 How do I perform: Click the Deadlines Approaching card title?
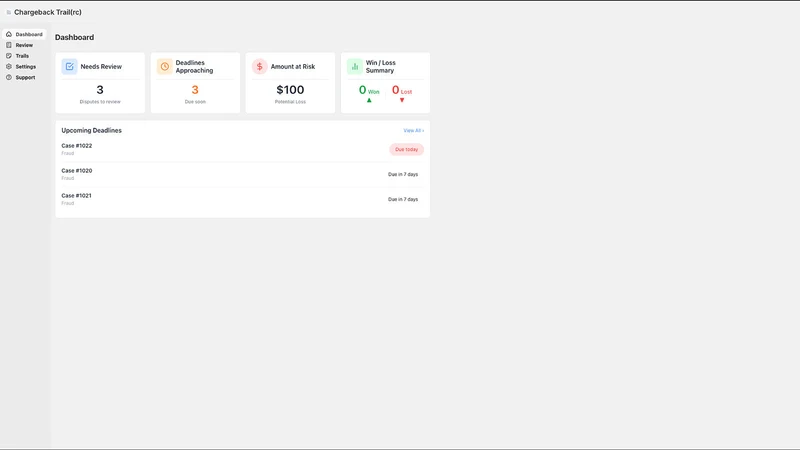(194, 66)
